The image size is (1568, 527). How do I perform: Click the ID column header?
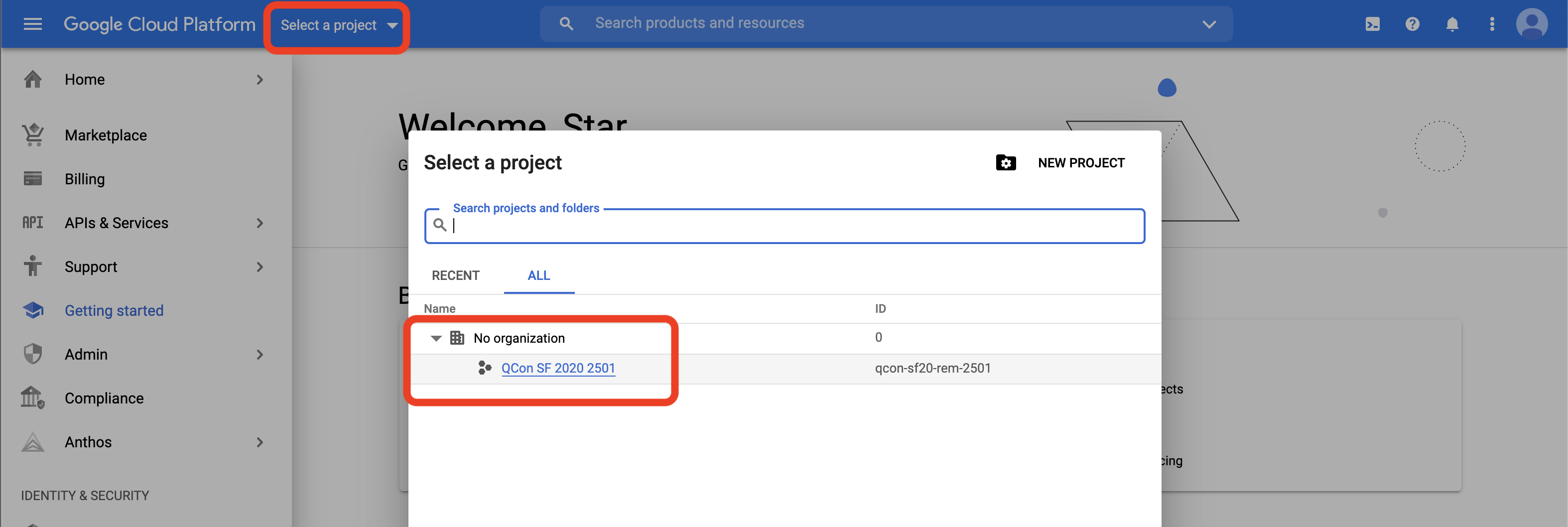pos(880,308)
